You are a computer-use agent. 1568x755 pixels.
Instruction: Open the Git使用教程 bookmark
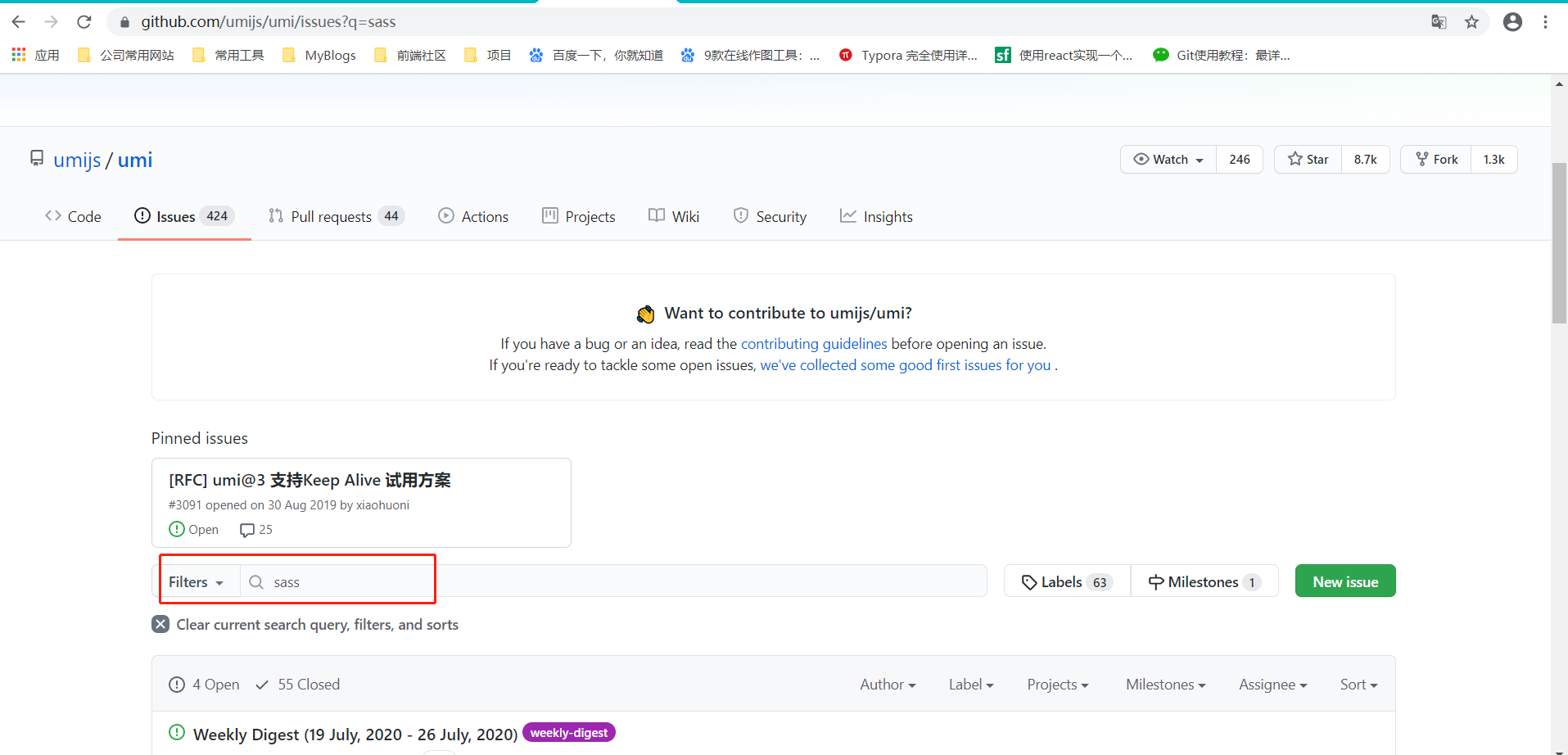1221,55
